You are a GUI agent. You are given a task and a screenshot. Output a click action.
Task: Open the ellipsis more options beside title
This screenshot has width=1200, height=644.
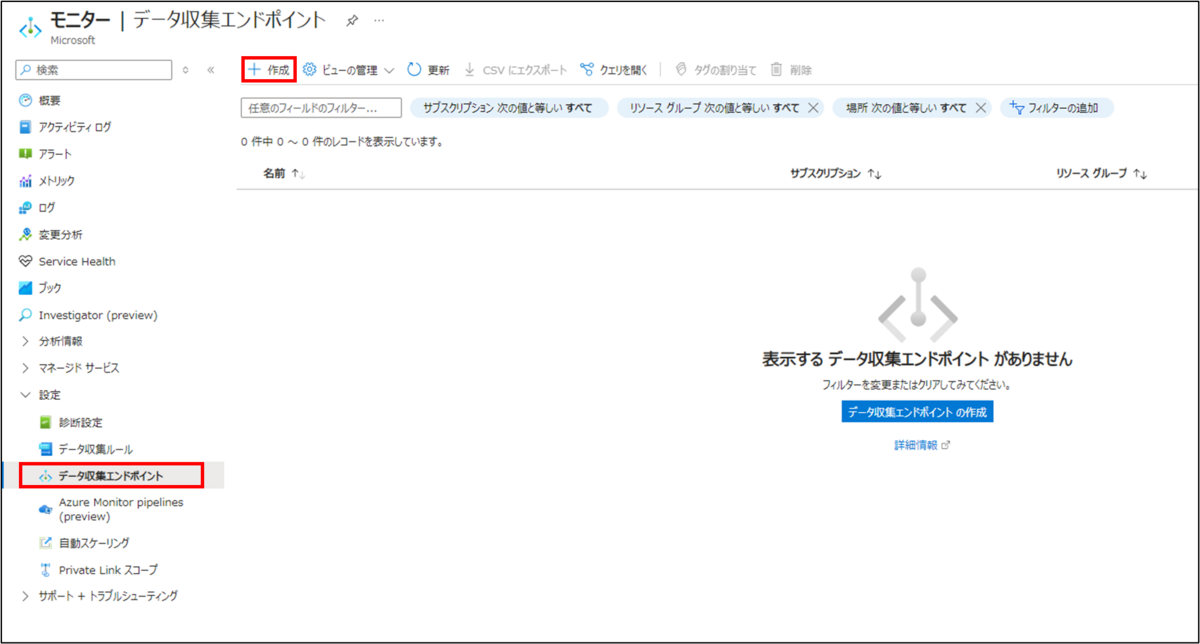tap(378, 20)
